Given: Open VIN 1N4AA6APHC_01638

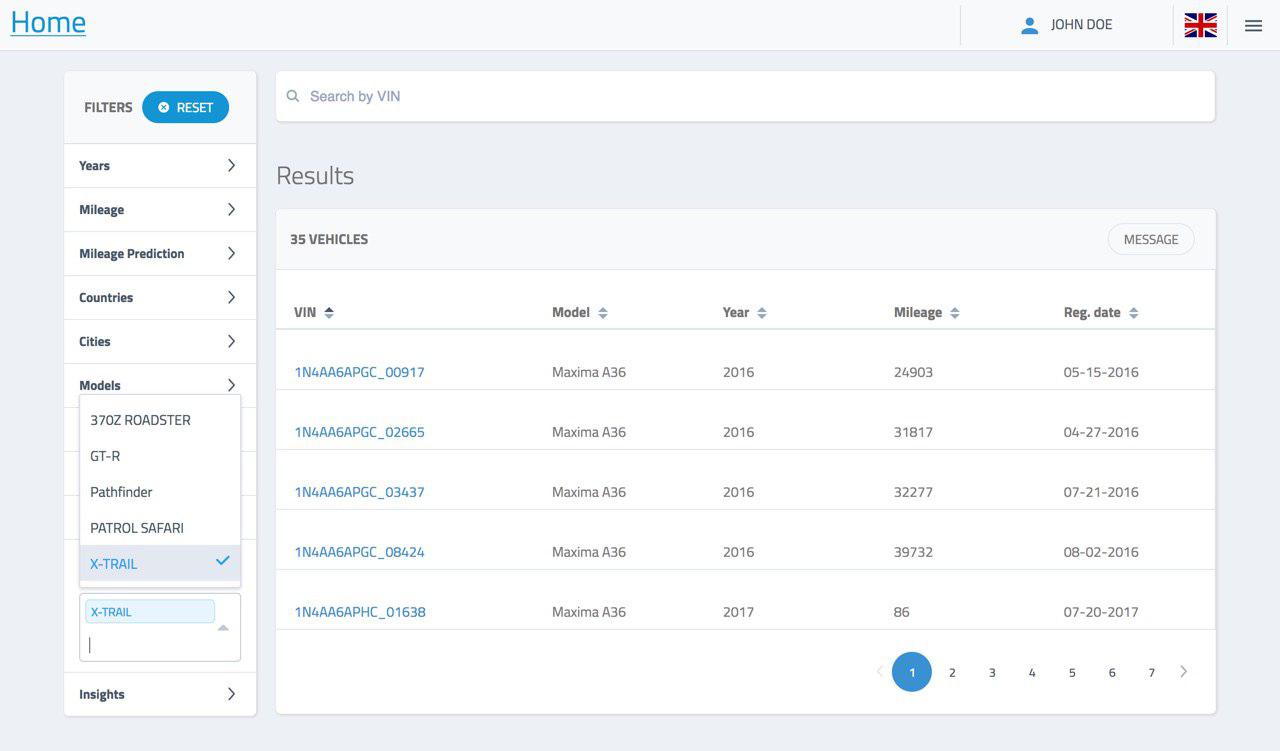Looking at the screenshot, I should coord(360,612).
